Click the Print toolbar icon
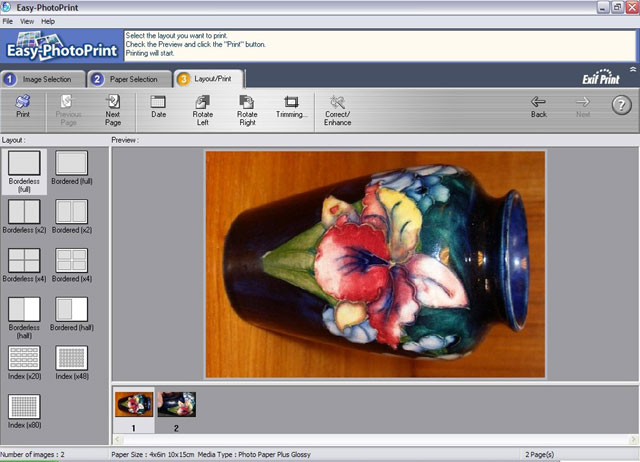Image resolution: width=640 pixels, height=462 pixels. click(x=23, y=106)
